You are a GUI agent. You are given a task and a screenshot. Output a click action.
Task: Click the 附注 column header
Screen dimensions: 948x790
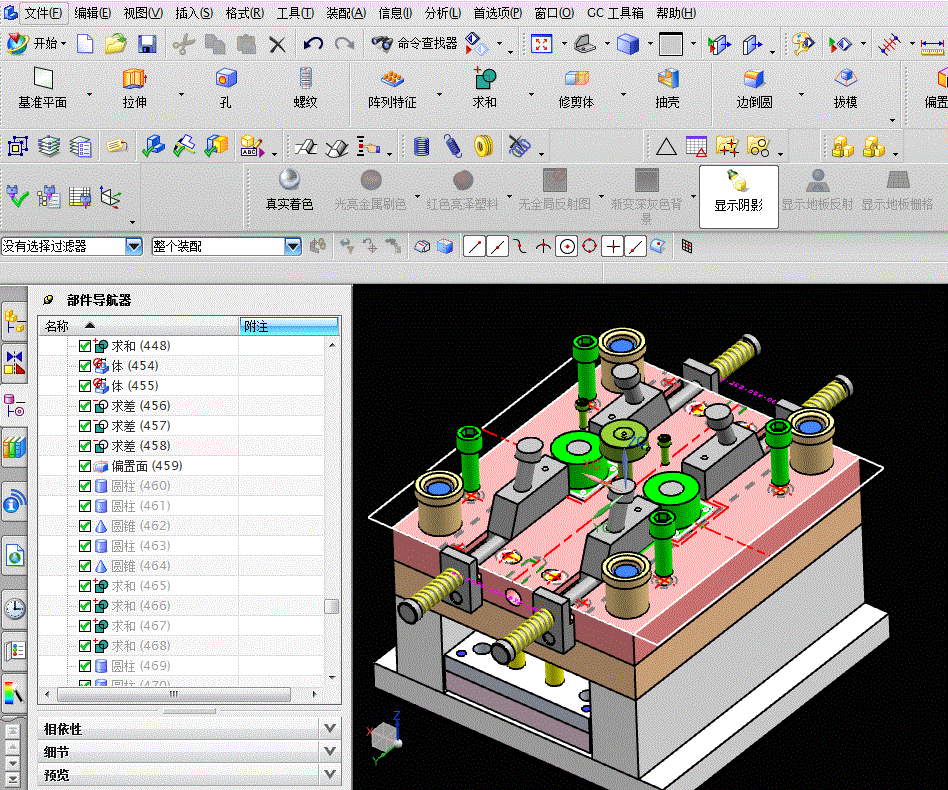(288, 326)
